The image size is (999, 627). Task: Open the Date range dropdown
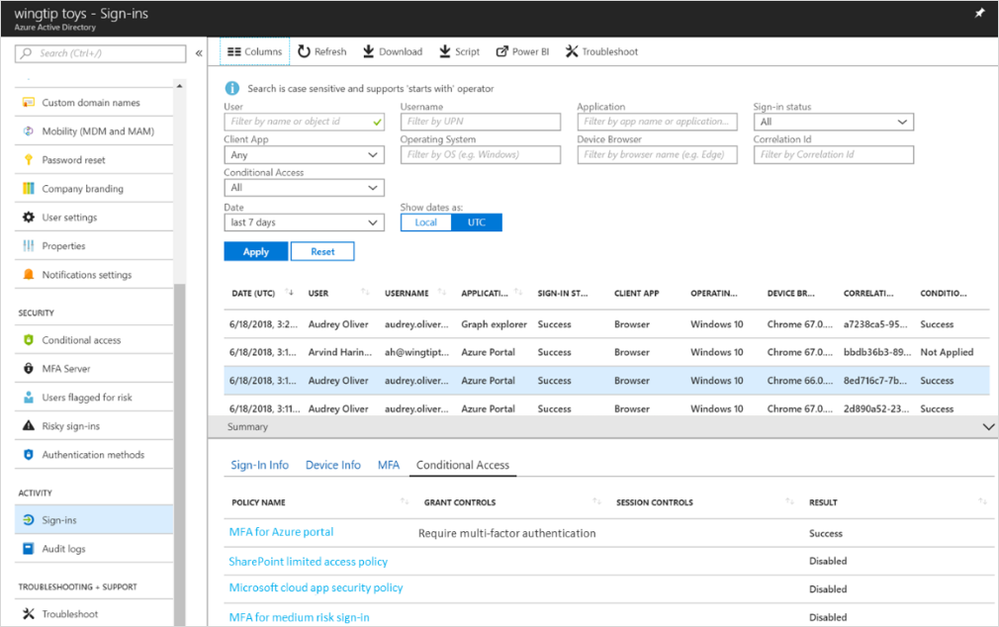pos(304,222)
